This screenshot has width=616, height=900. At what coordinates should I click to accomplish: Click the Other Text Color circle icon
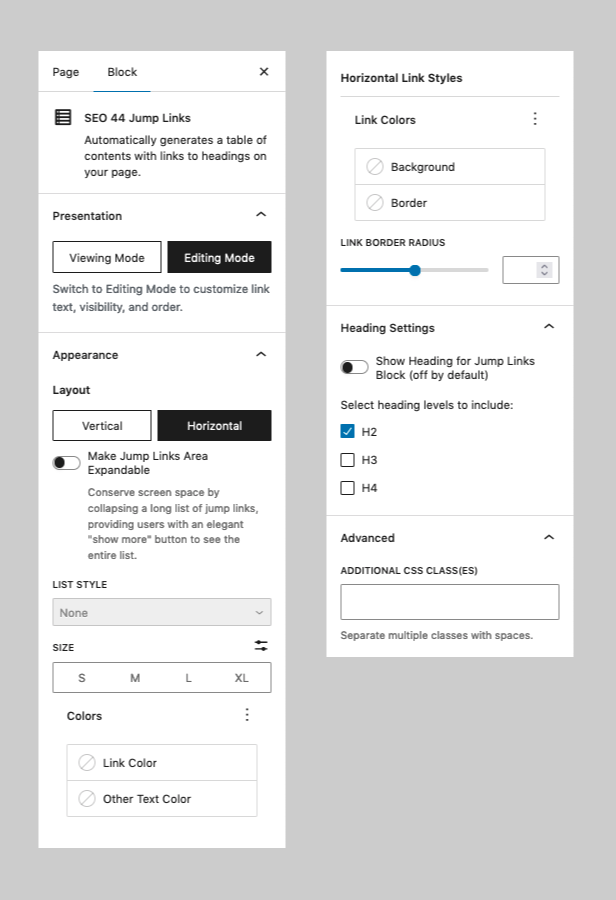(x=87, y=798)
